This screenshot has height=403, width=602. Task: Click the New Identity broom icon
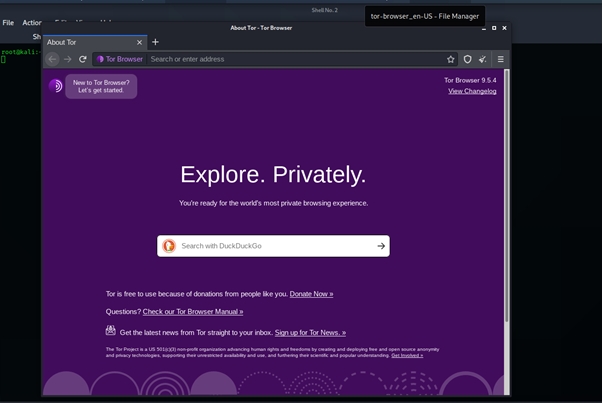click(483, 59)
